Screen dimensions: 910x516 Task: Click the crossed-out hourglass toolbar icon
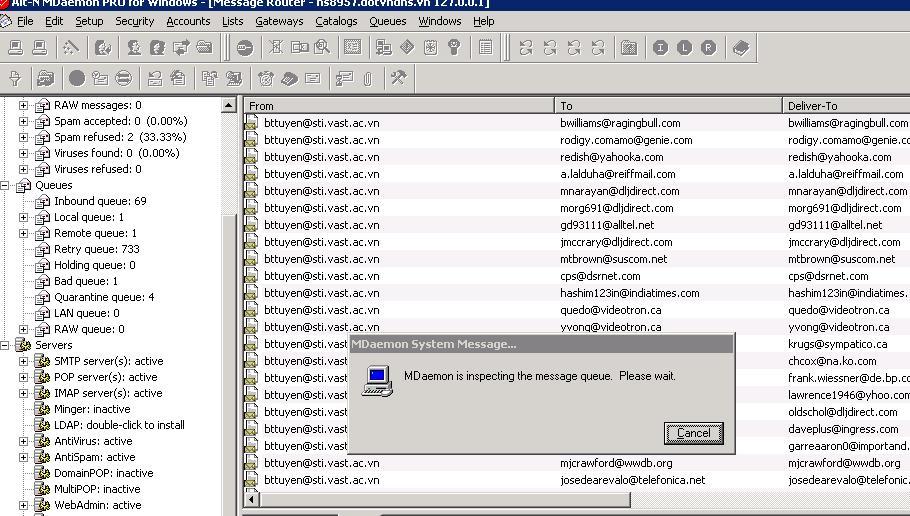[x=276, y=48]
